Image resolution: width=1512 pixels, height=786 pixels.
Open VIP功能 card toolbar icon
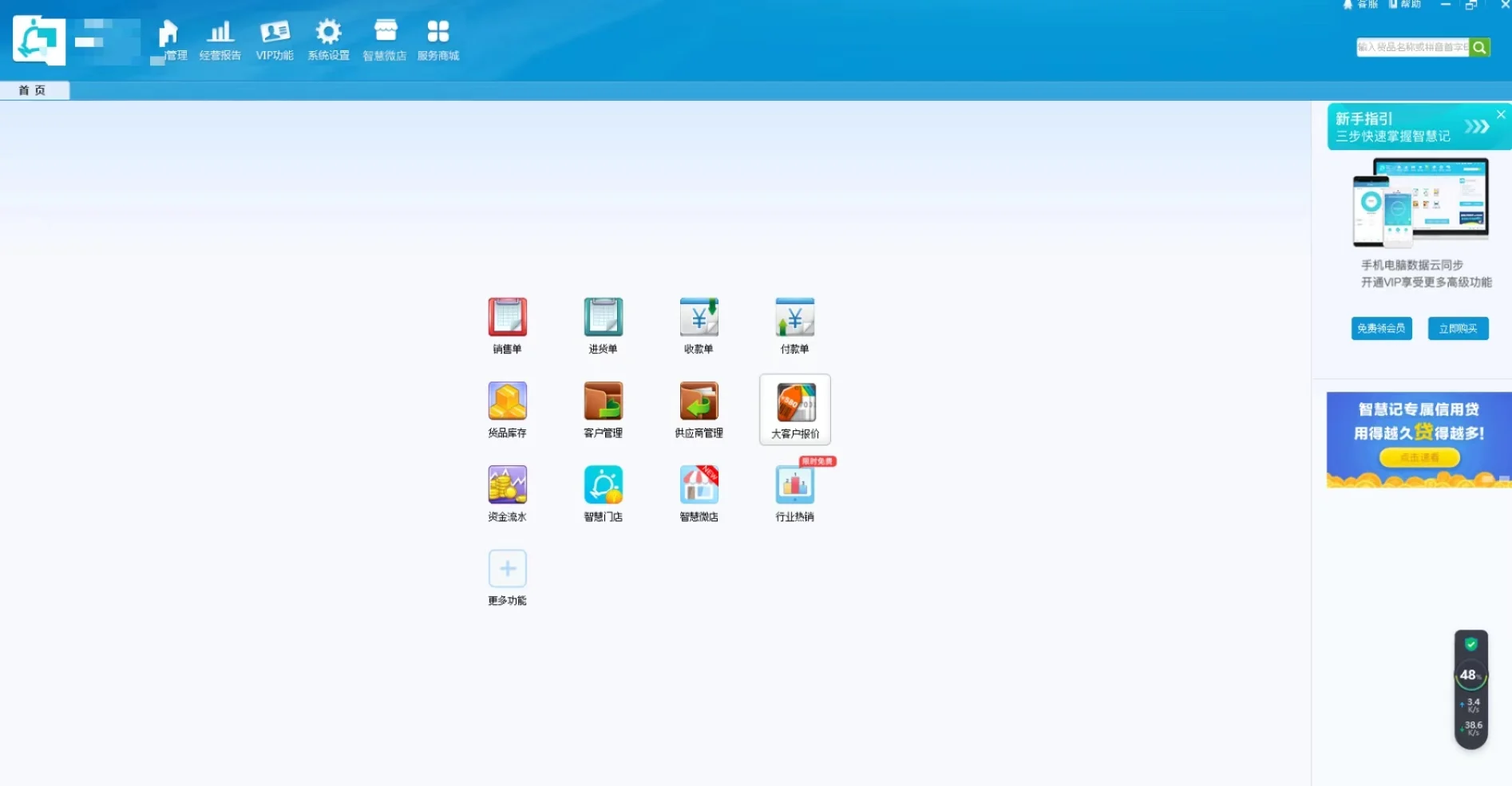[275, 32]
